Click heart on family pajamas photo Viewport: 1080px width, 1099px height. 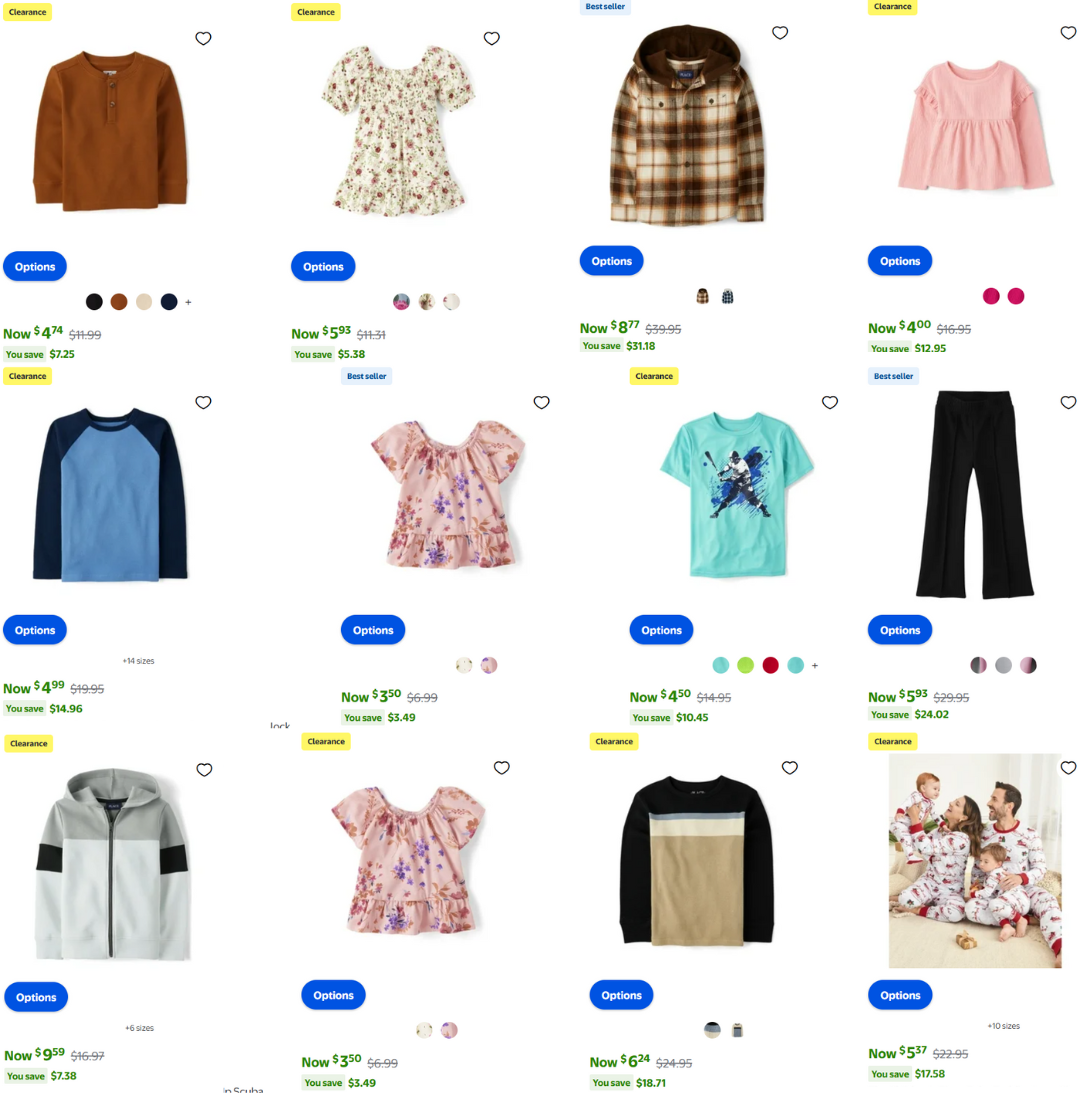coord(1068,767)
